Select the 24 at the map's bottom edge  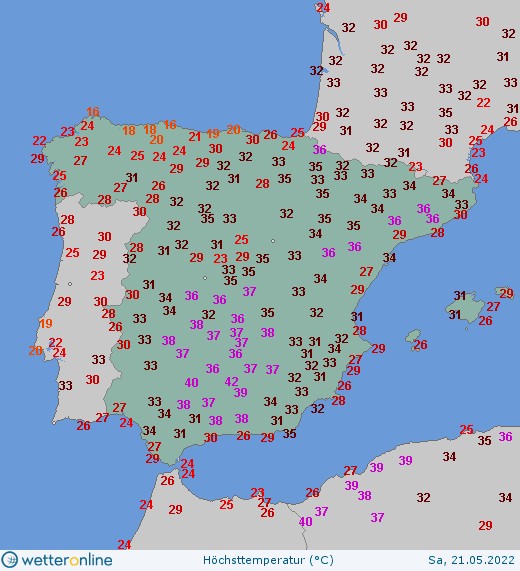pos(124,544)
